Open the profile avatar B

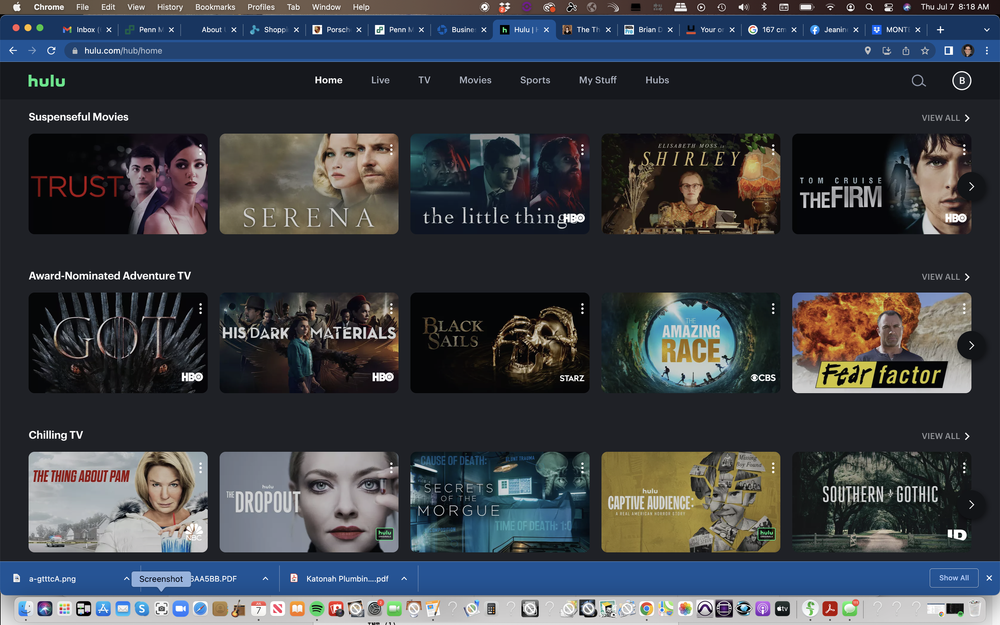pyautogui.click(x=961, y=80)
